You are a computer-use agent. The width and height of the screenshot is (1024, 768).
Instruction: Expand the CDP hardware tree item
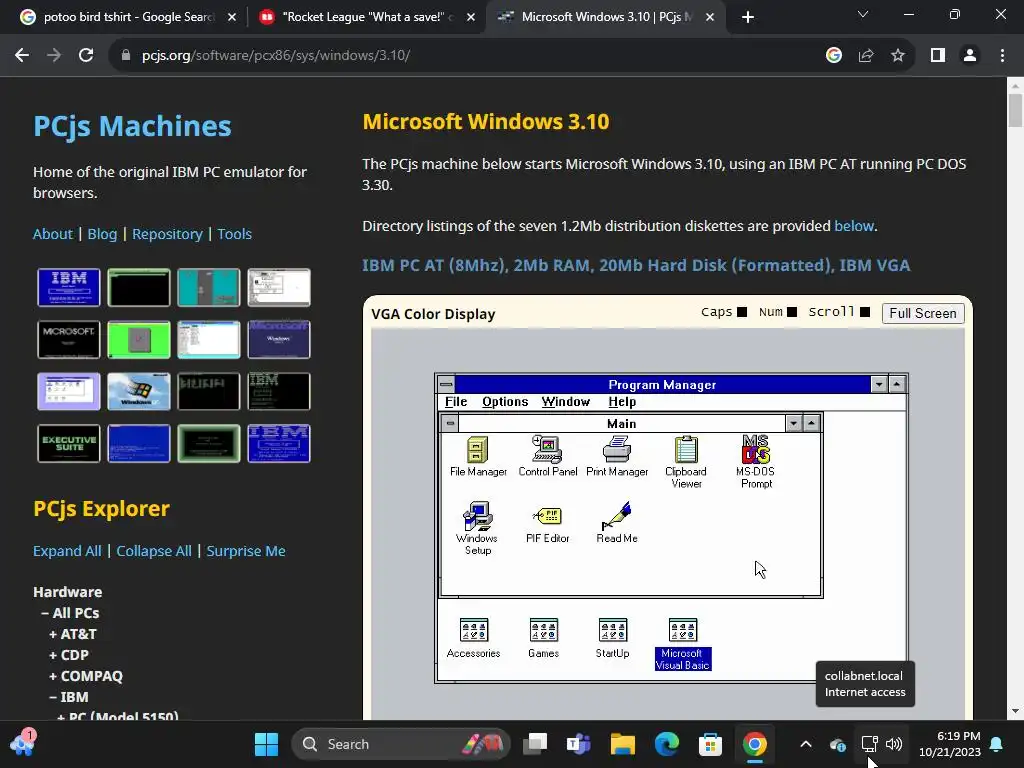69,655
